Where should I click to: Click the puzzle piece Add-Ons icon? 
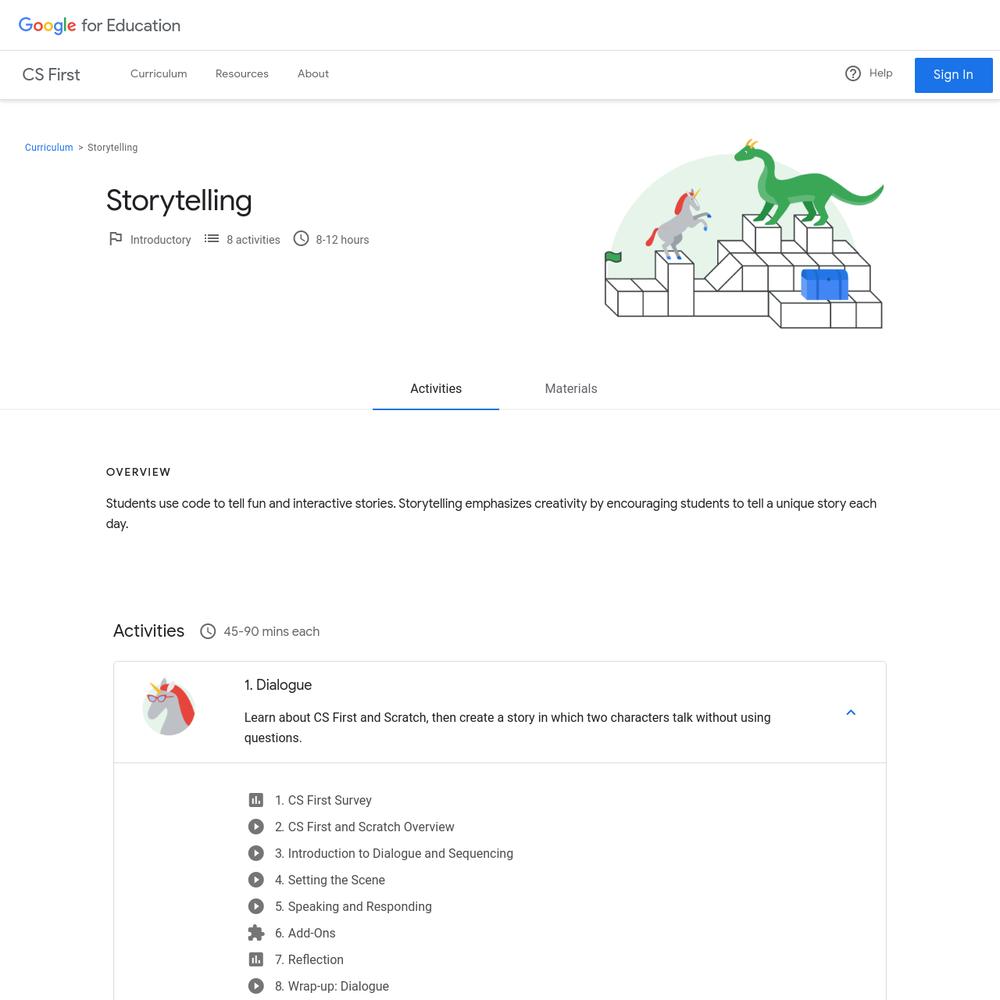pos(256,933)
